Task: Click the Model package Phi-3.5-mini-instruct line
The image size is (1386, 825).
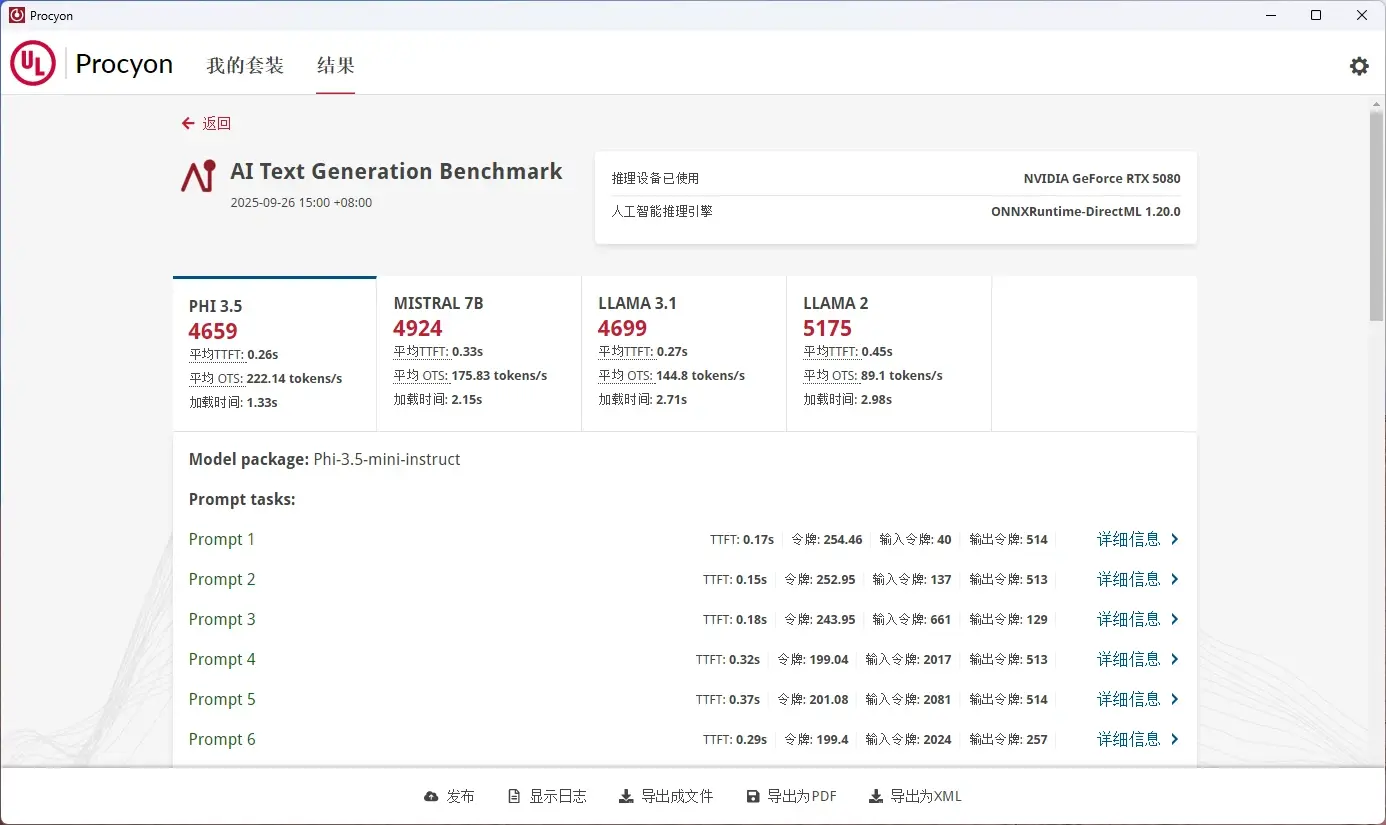Action: coord(325,460)
